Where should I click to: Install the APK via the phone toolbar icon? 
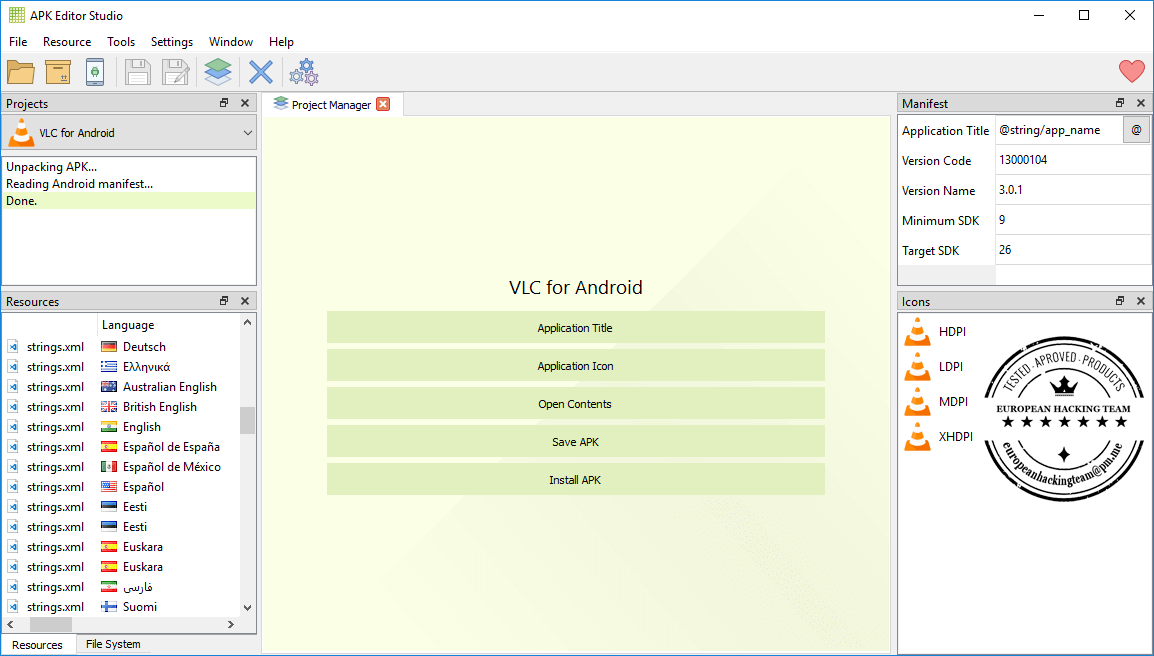click(x=95, y=71)
